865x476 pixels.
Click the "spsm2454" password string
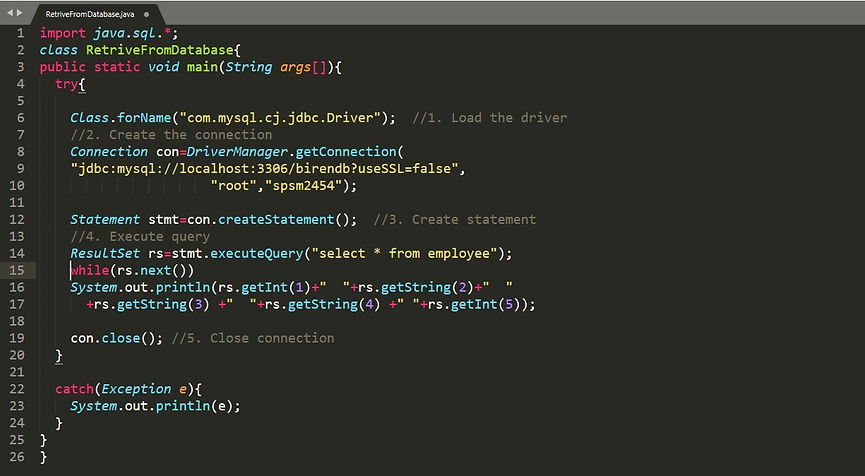click(303, 186)
